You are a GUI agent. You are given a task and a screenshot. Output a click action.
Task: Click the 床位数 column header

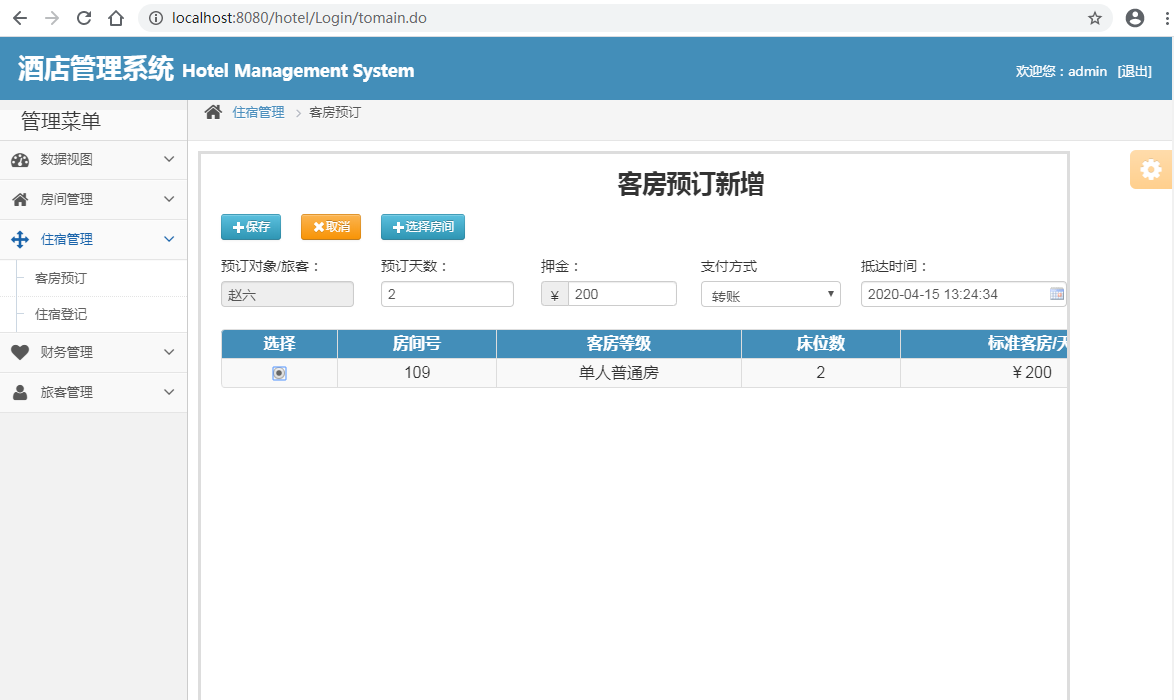pos(821,344)
